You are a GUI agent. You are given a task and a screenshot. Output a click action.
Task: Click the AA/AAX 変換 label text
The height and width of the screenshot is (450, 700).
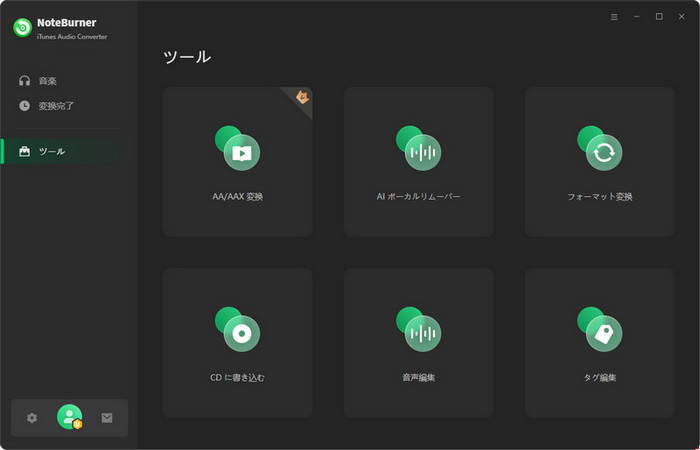coord(238,197)
